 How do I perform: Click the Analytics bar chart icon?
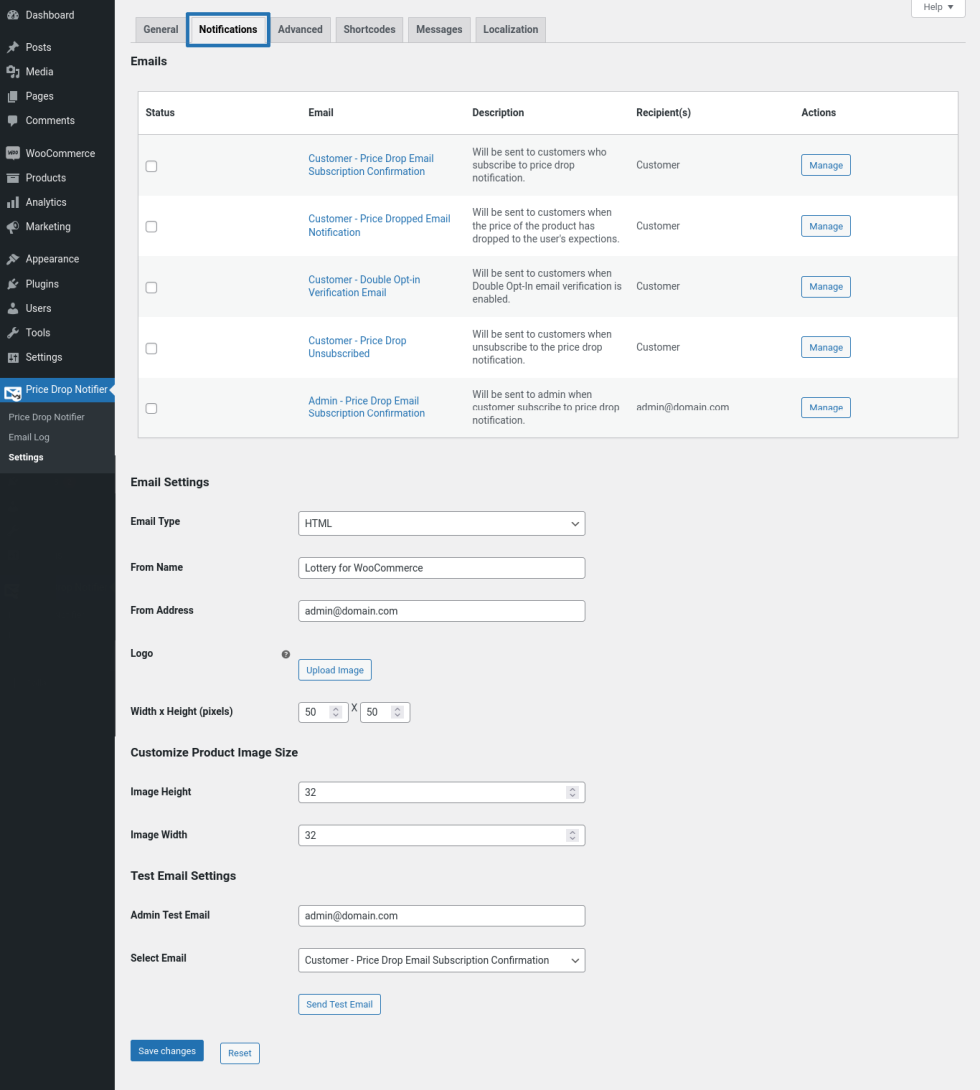pos(13,202)
